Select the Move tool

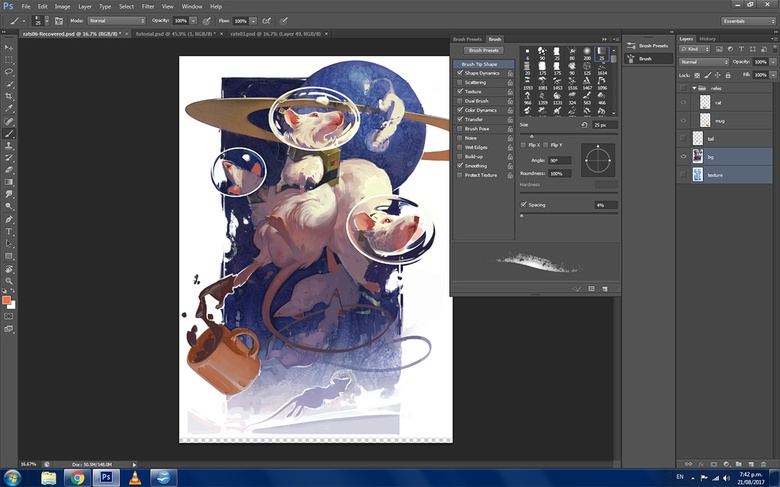[9, 47]
